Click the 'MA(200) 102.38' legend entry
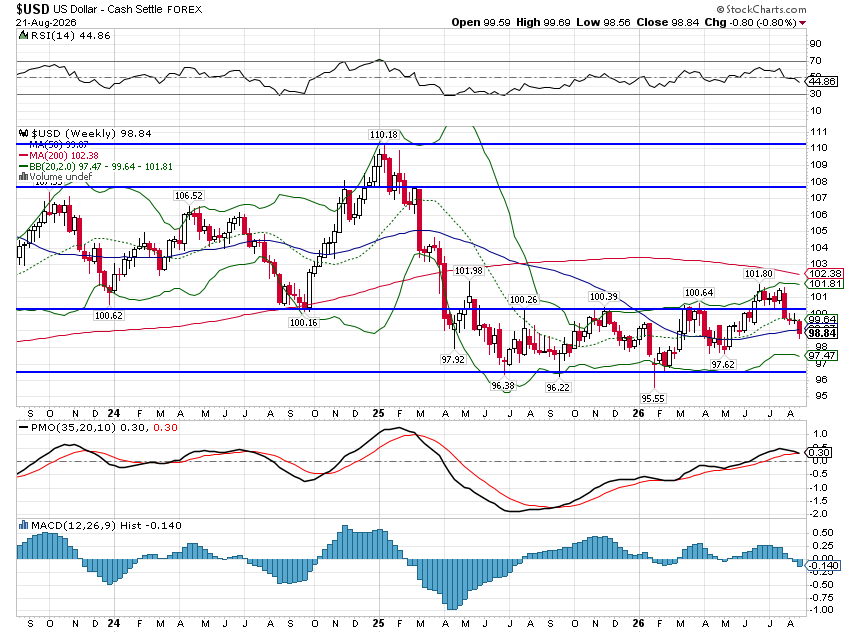This screenshot has width=850, height=633. [x=64, y=156]
